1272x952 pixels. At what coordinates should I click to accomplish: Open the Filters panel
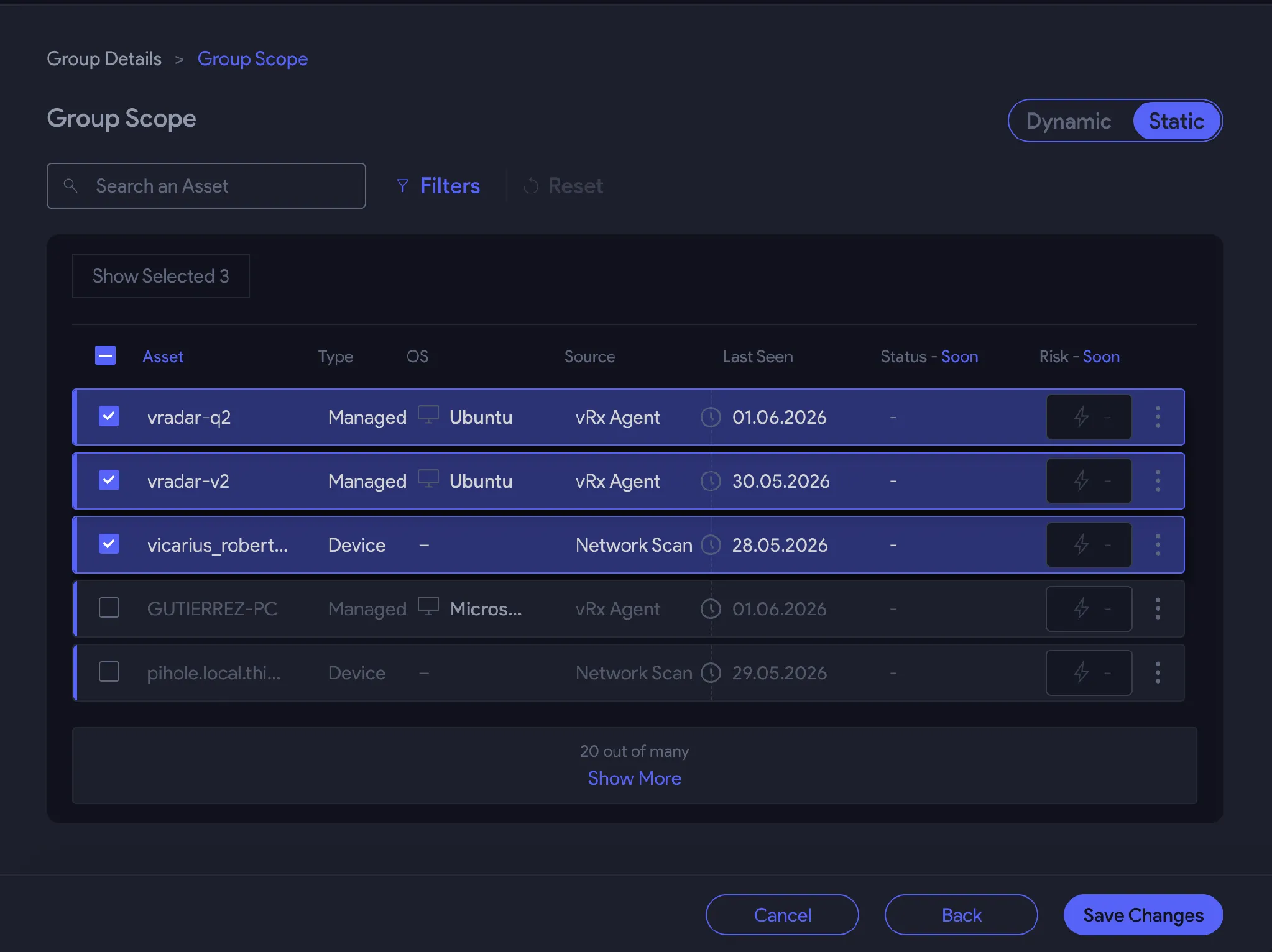(438, 186)
